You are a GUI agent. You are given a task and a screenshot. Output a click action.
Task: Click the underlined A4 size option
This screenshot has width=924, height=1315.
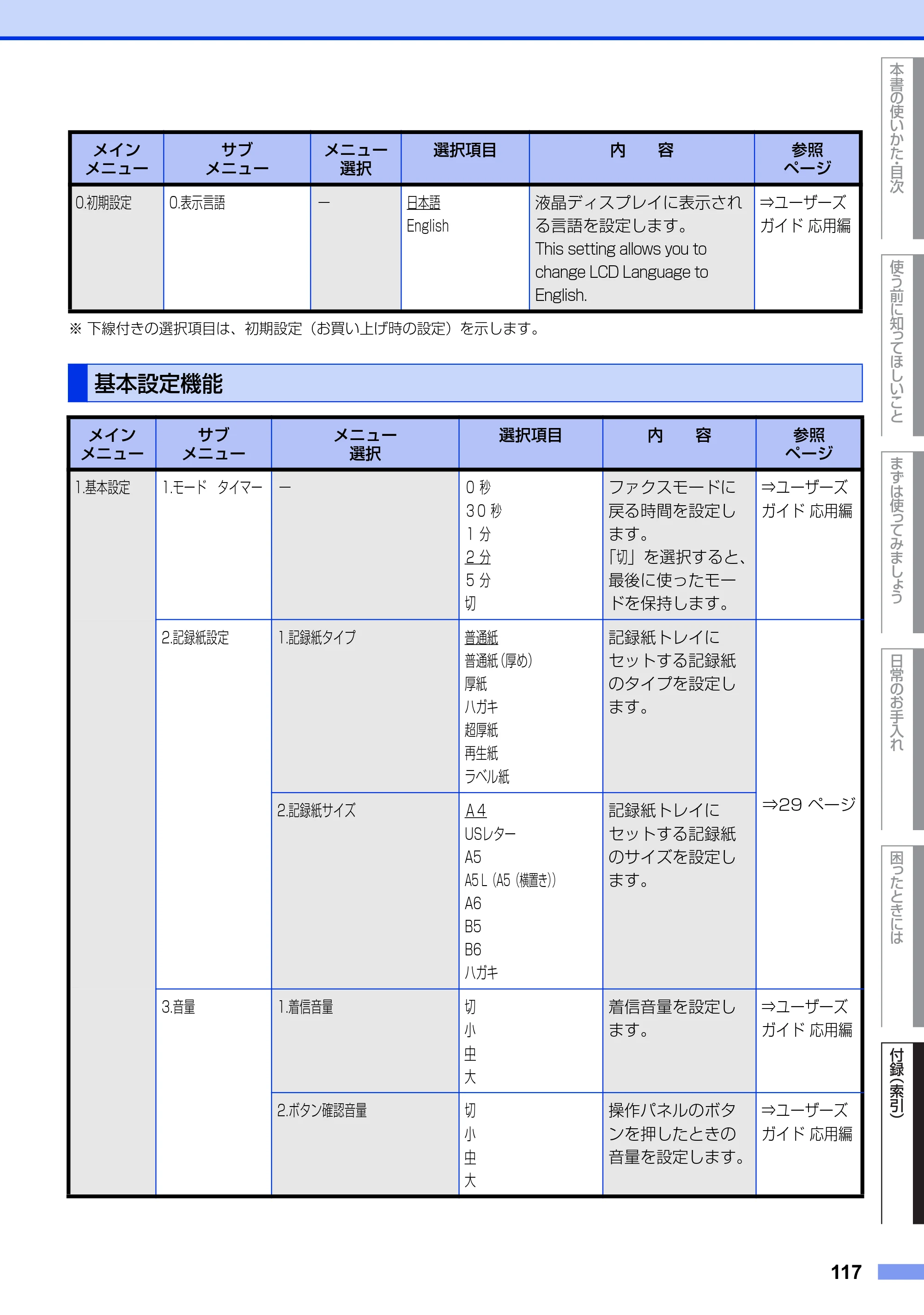point(475,810)
